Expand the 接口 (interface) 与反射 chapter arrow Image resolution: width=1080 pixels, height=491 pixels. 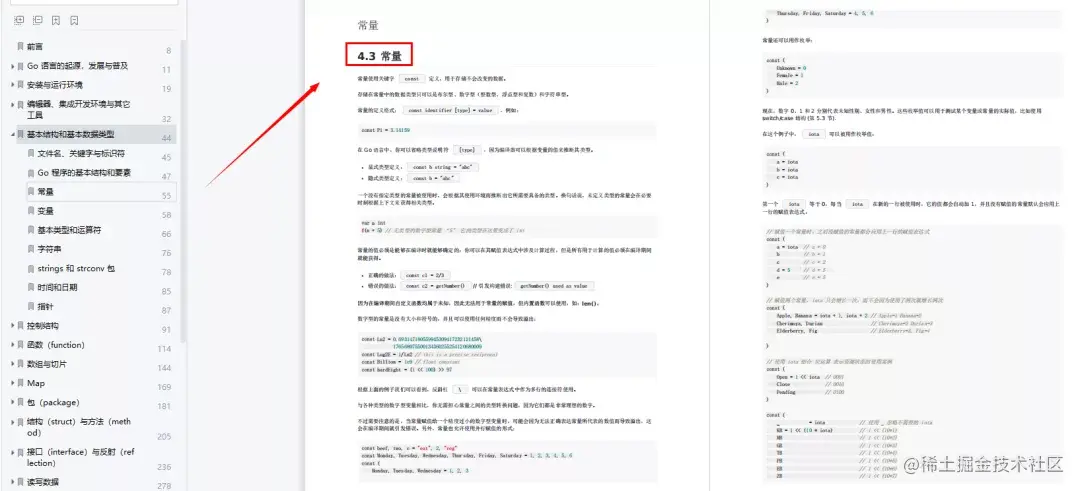pos(12,452)
